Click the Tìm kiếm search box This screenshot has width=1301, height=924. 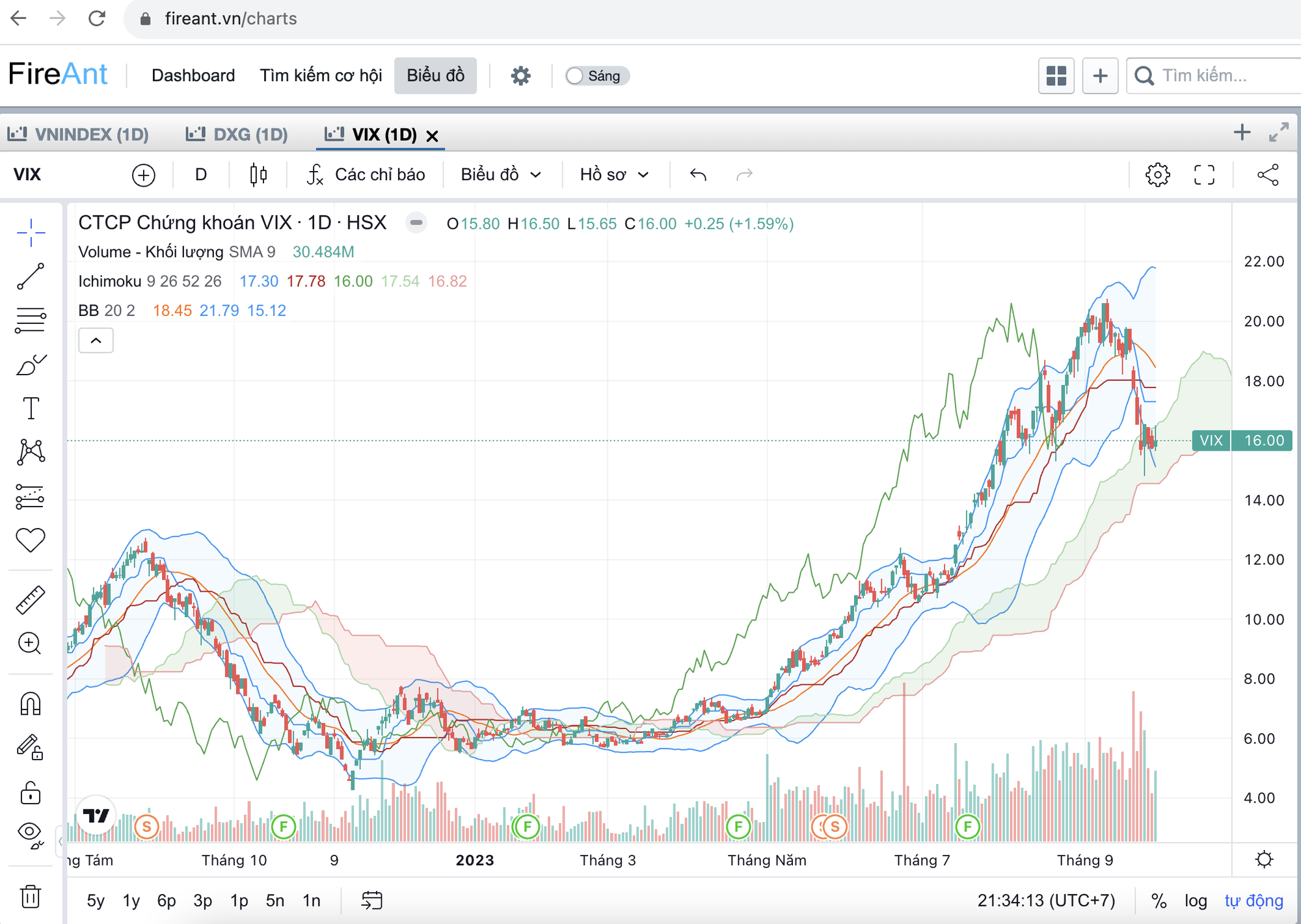point(1215,76)
